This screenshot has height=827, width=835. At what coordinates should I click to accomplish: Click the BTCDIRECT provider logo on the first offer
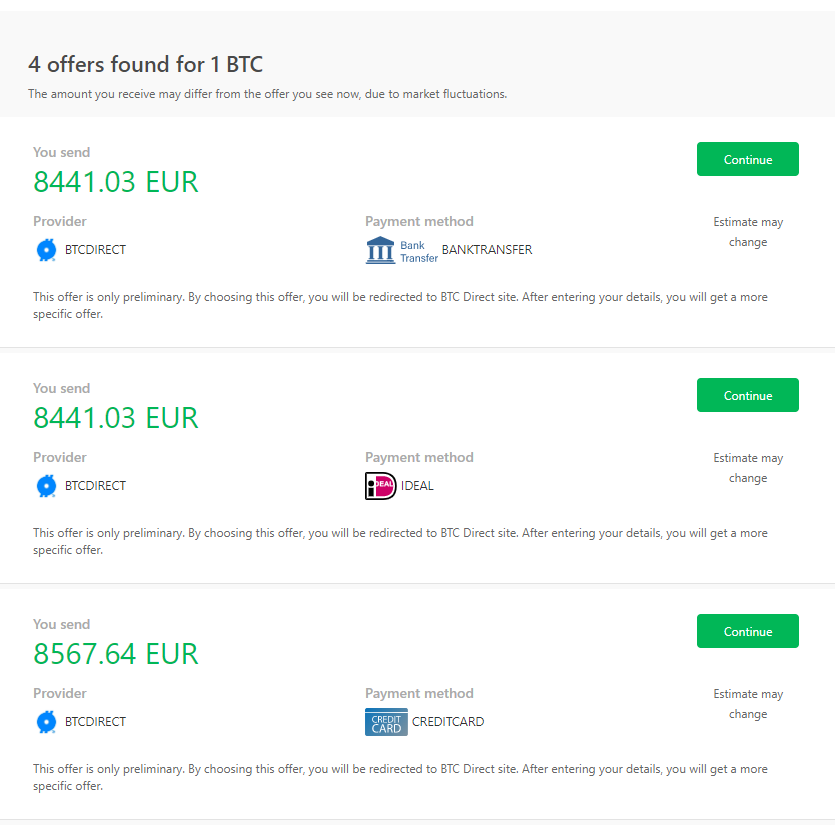46,249
